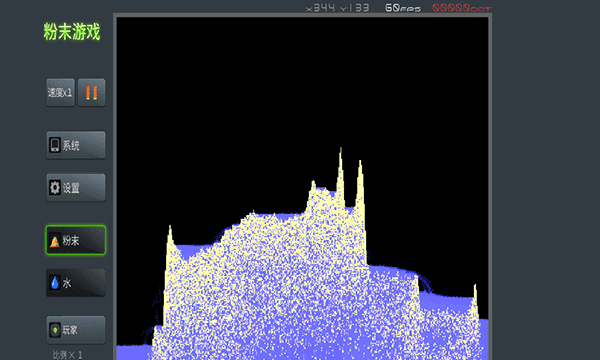The height and width of the screenshot is (360, 600).
Task: Pause the simulation with the orange pause button
Action: pyautogui.click(x=91, y=93)
